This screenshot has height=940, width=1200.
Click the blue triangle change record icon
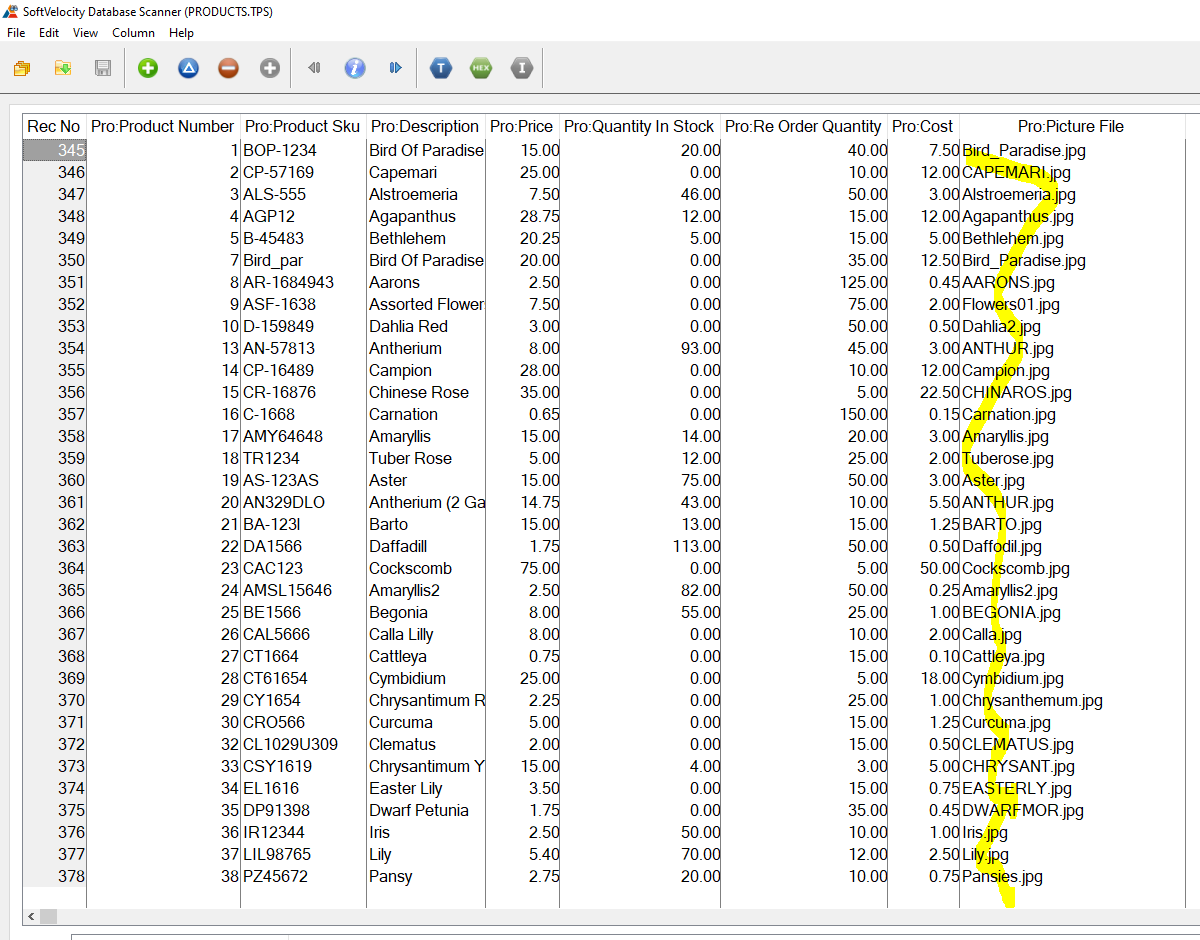188,68
